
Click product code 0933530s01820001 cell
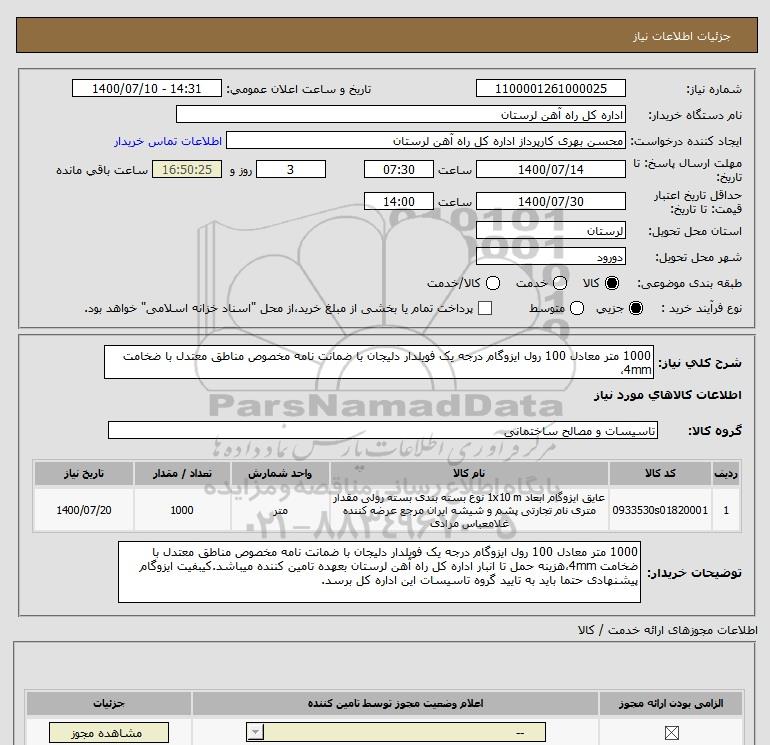[x=660, y=510]
